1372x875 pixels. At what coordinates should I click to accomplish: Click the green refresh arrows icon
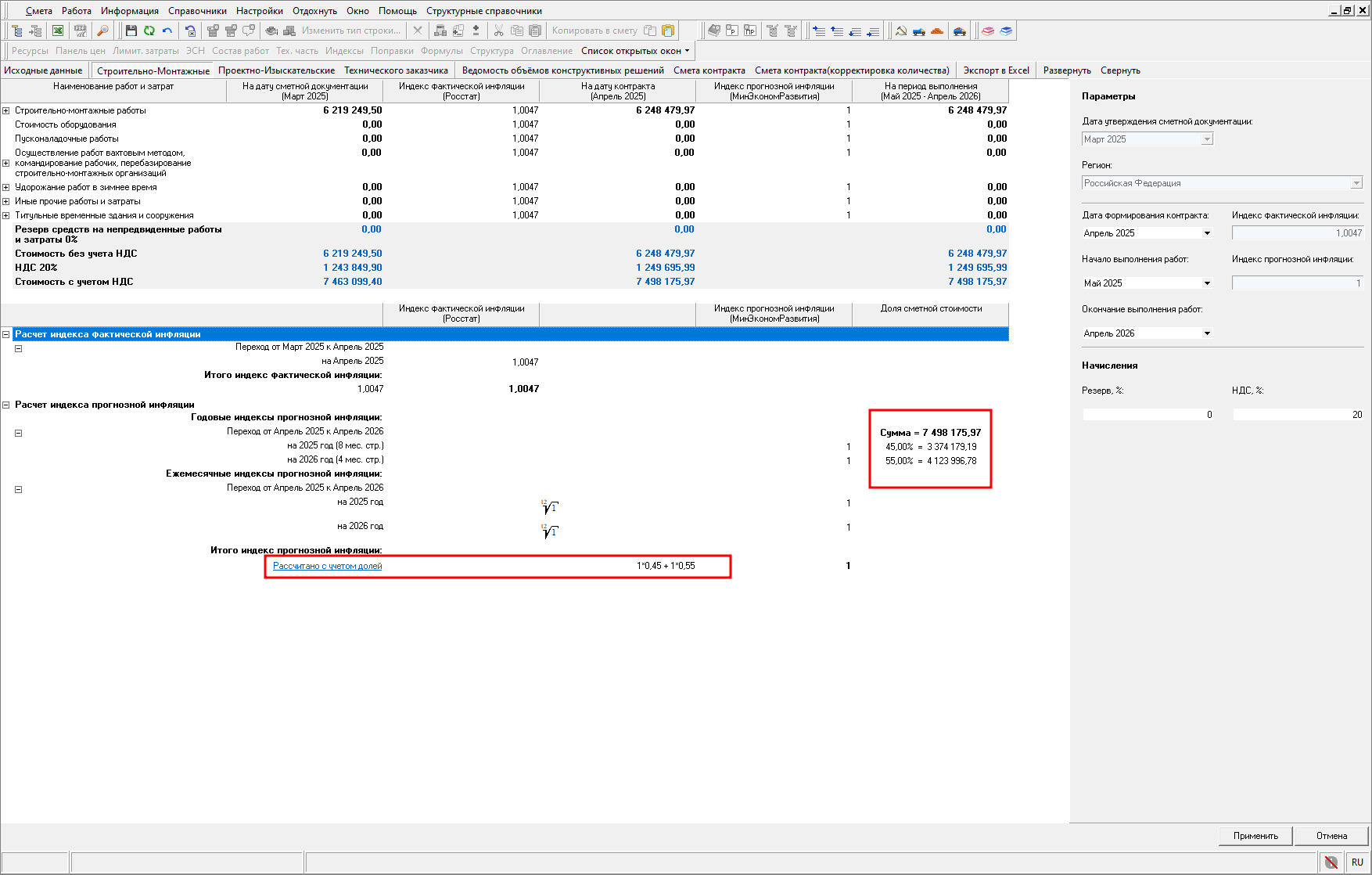149,31
